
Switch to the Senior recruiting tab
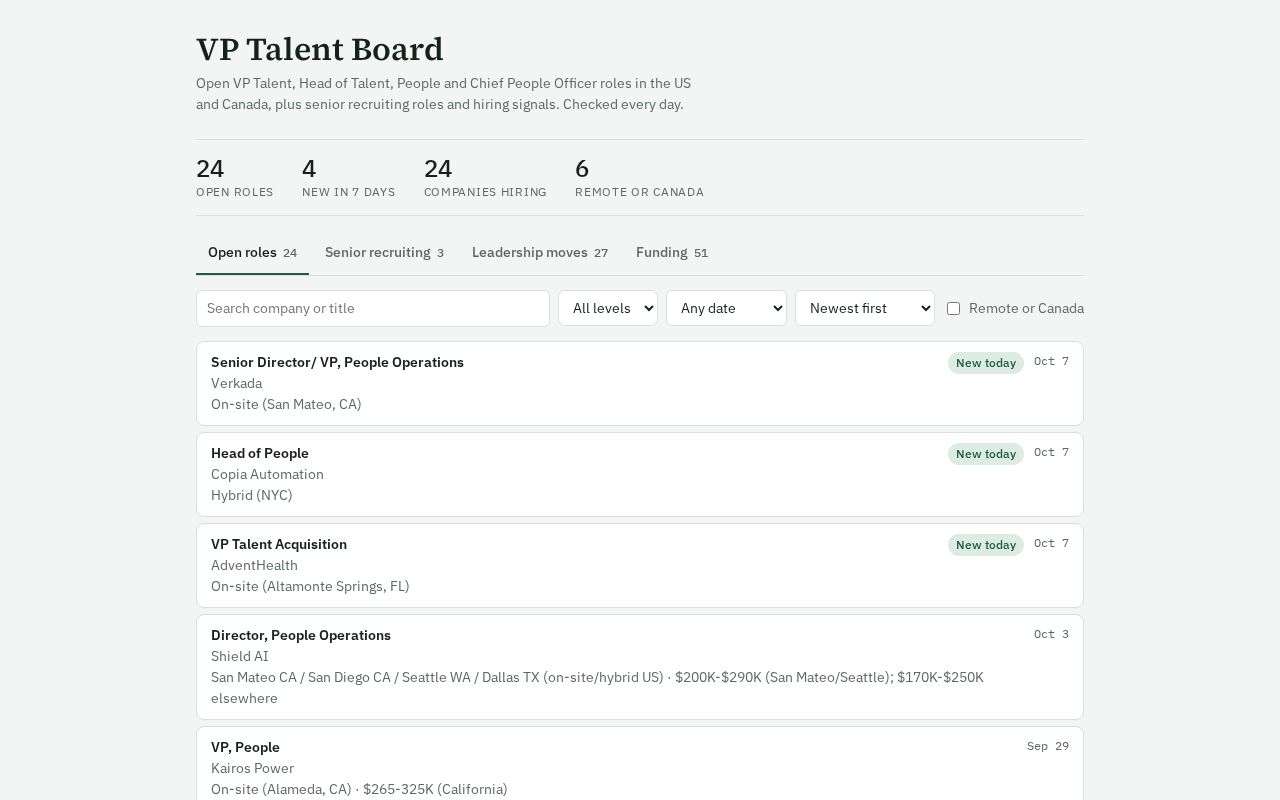click(384, 252)
